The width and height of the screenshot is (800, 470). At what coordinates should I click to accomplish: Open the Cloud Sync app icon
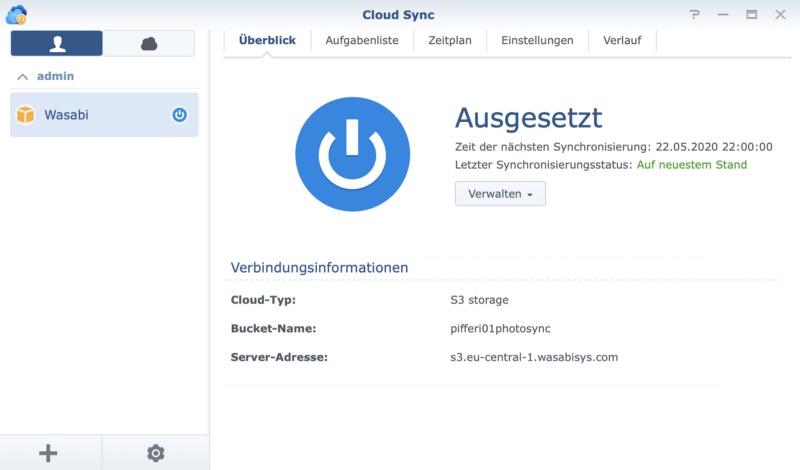point(16,14)
